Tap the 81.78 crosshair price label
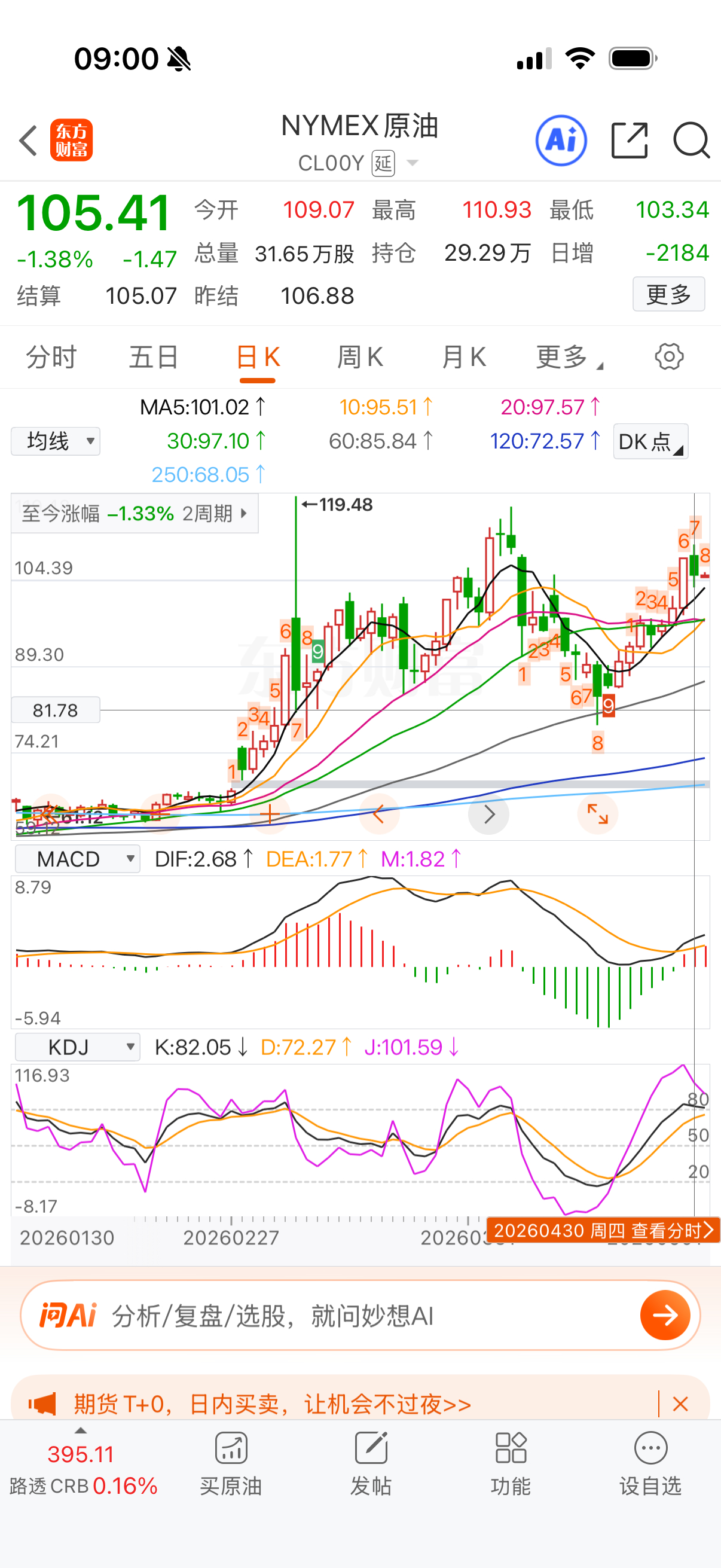 pyautogui.click(x=56, y=710)
